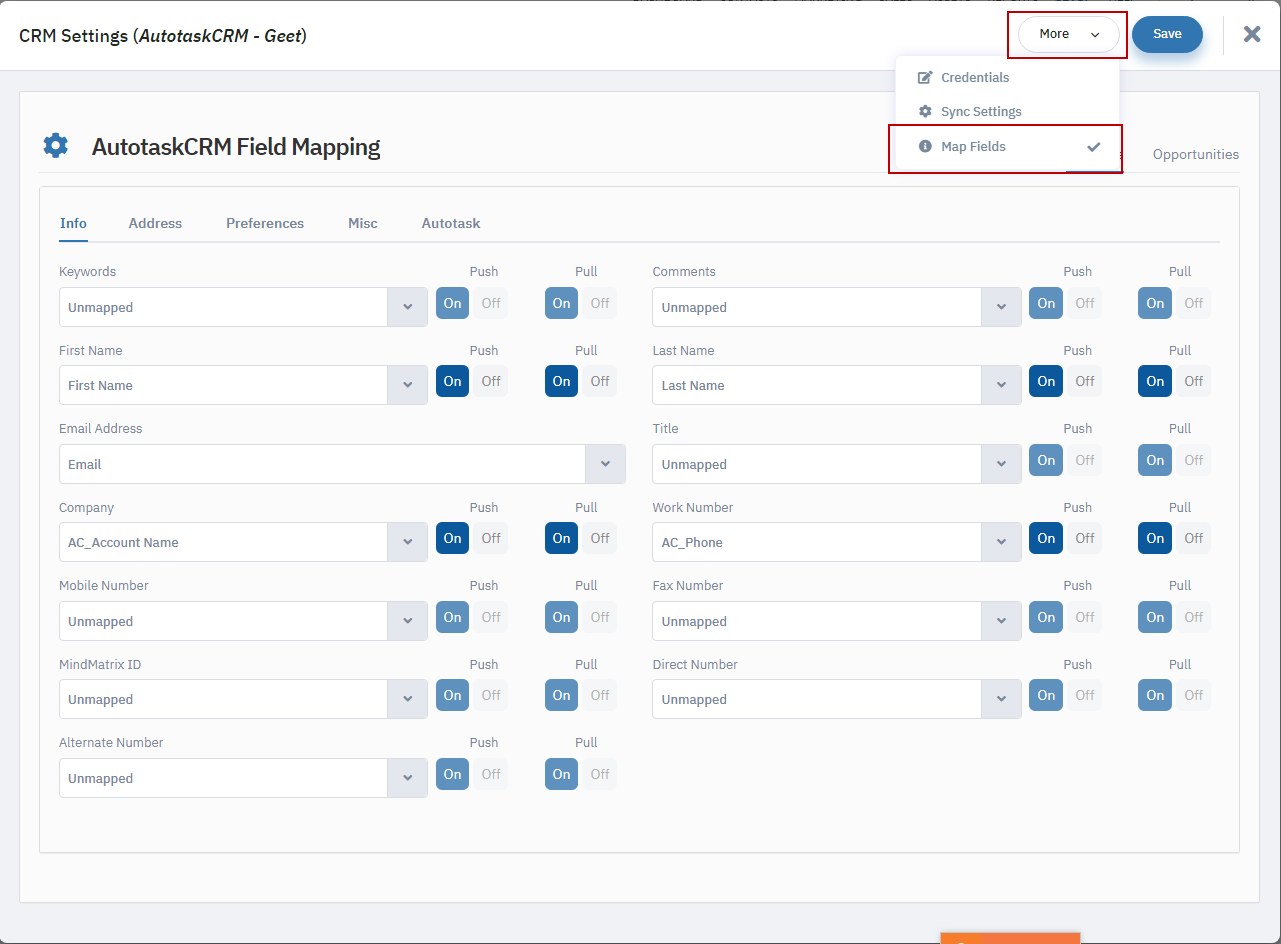Set Mobile Number Pull to On

coord(561,617)
